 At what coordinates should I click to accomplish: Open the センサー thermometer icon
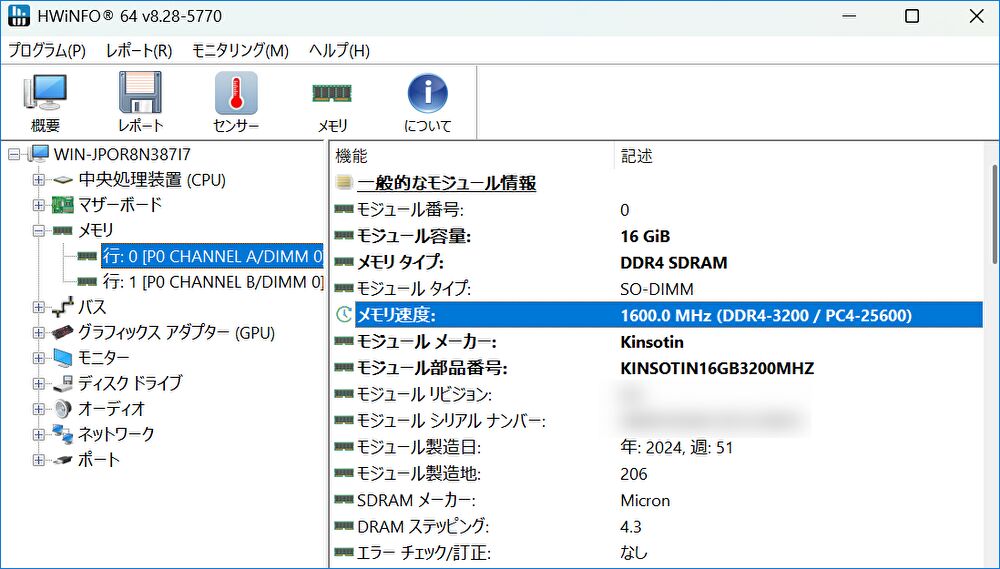tap(236, 93)
